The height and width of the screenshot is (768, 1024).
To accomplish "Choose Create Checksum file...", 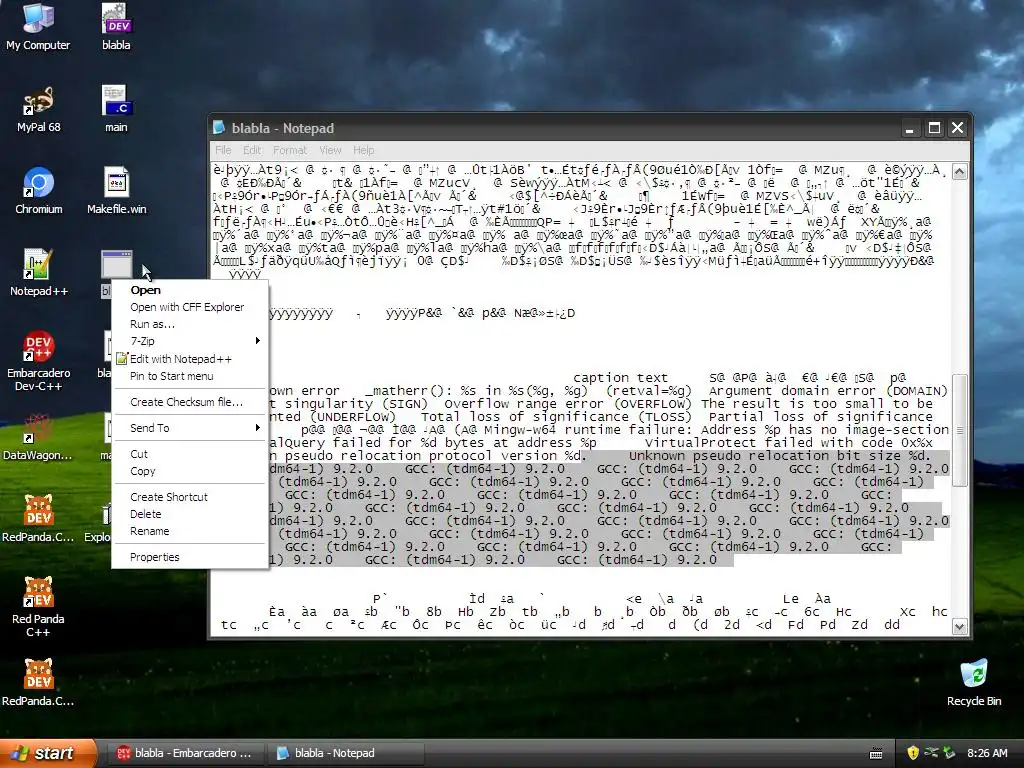I will pyautogui.click(x=190, y=402).
